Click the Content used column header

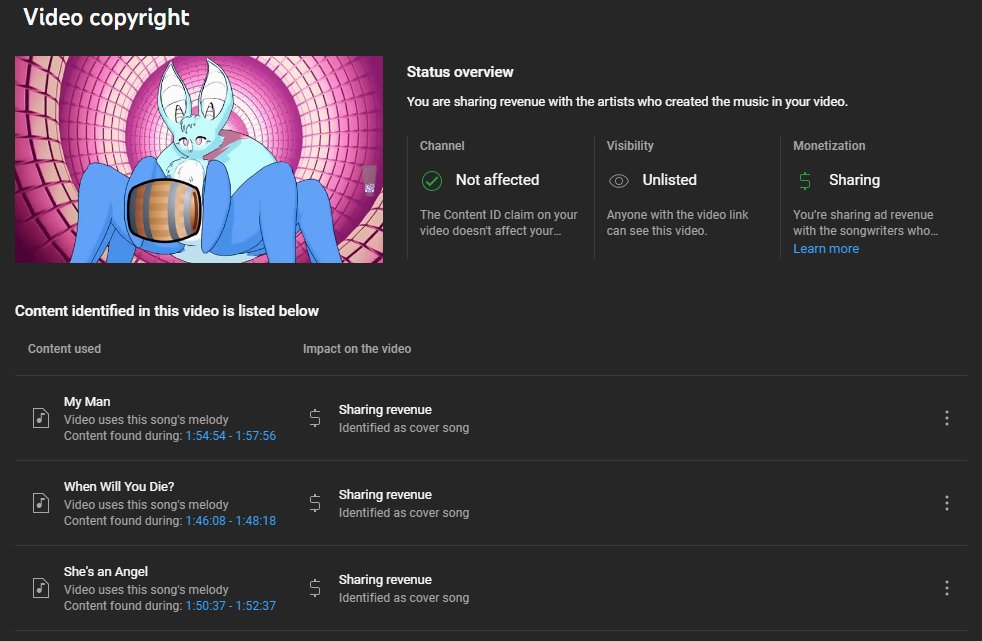65,349
